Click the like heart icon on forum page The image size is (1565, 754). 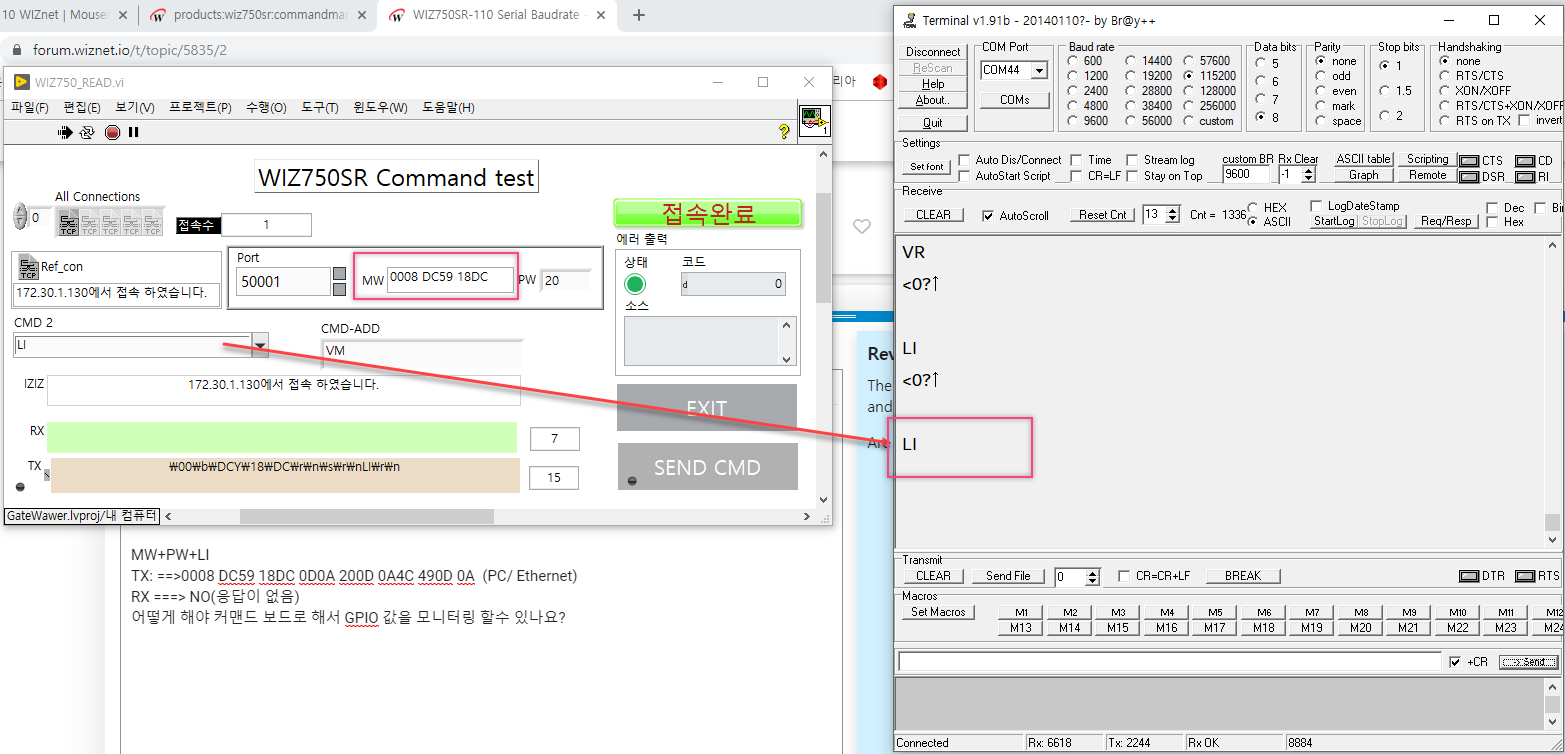click(x=862, y=227)
